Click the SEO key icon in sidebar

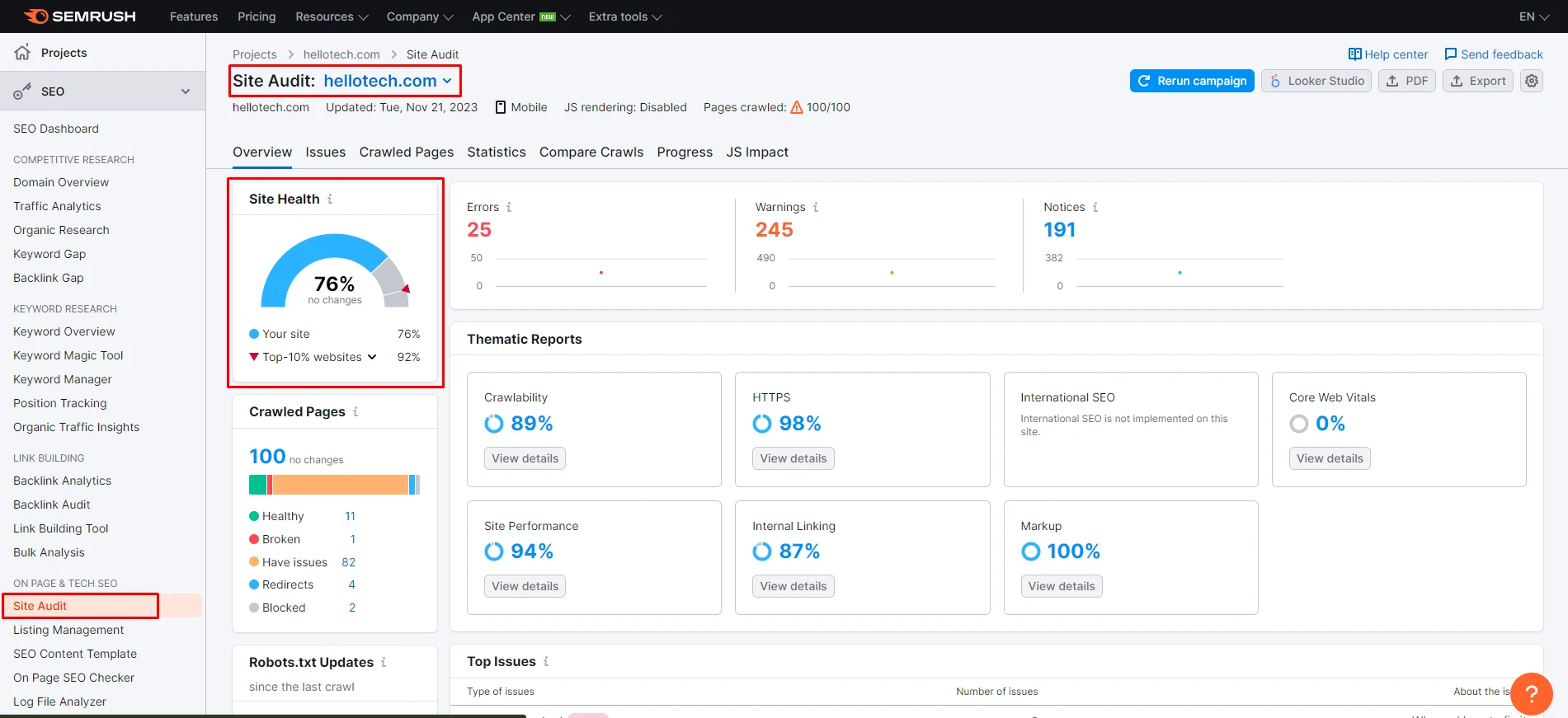pyautogui.click(x=22, y=92)
